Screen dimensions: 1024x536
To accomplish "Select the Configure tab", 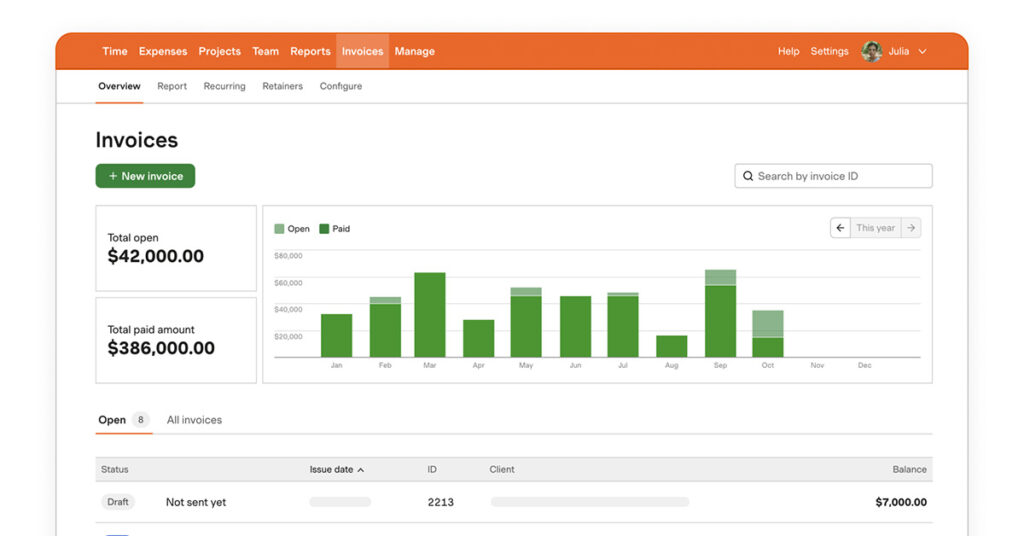I will pyautogui.click(x=341, y=87).
